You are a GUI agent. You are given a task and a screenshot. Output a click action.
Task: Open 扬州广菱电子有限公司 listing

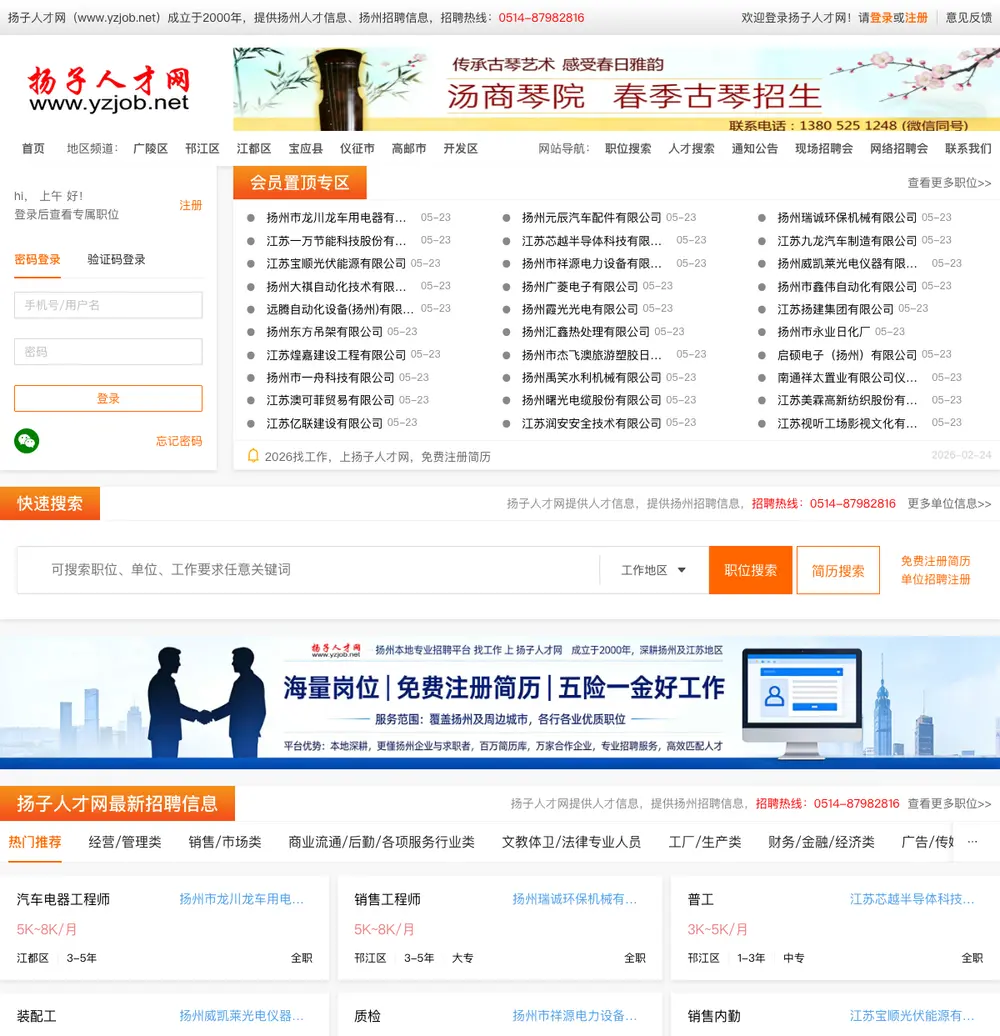(580, 286)
